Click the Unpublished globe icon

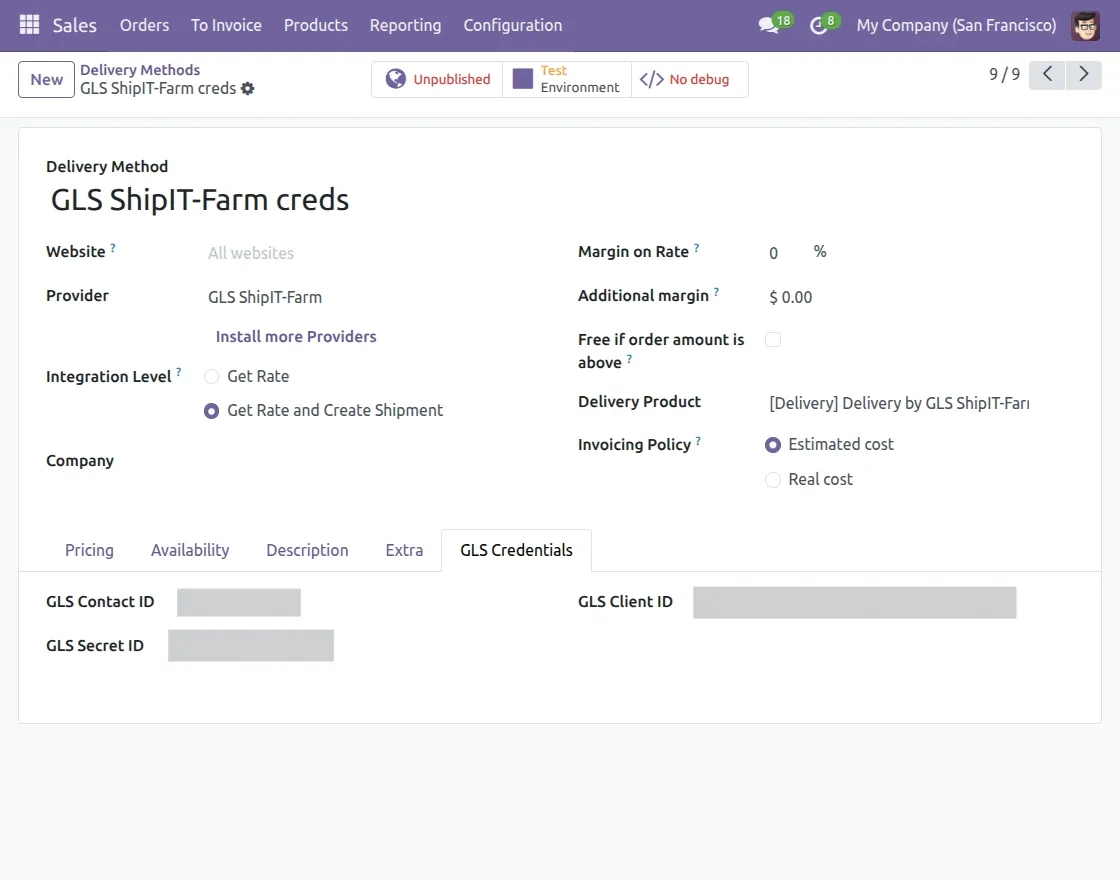396,79
